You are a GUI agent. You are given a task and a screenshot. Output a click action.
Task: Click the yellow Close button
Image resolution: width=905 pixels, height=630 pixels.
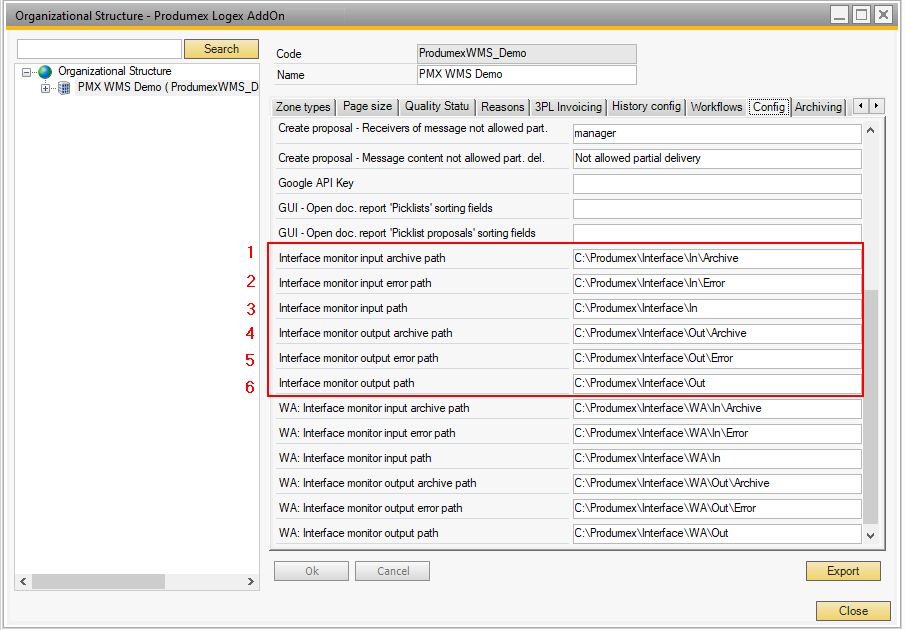point(853,611)
